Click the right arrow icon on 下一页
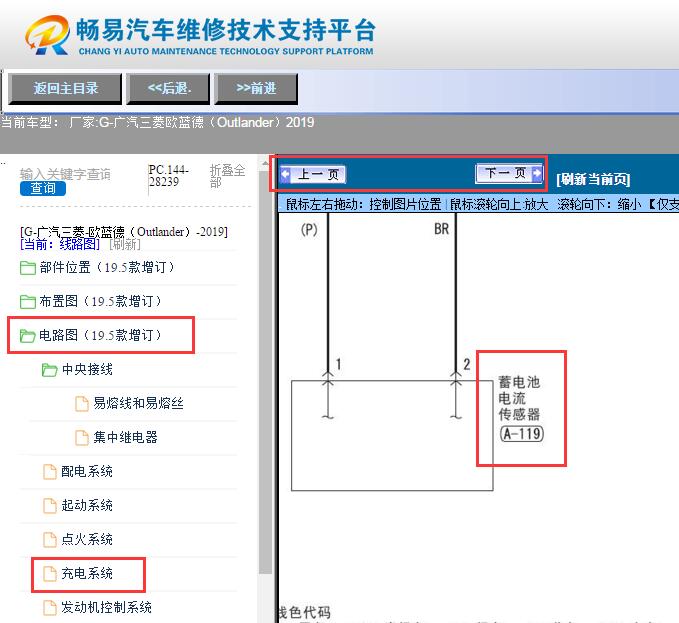 tap(537, 173)
